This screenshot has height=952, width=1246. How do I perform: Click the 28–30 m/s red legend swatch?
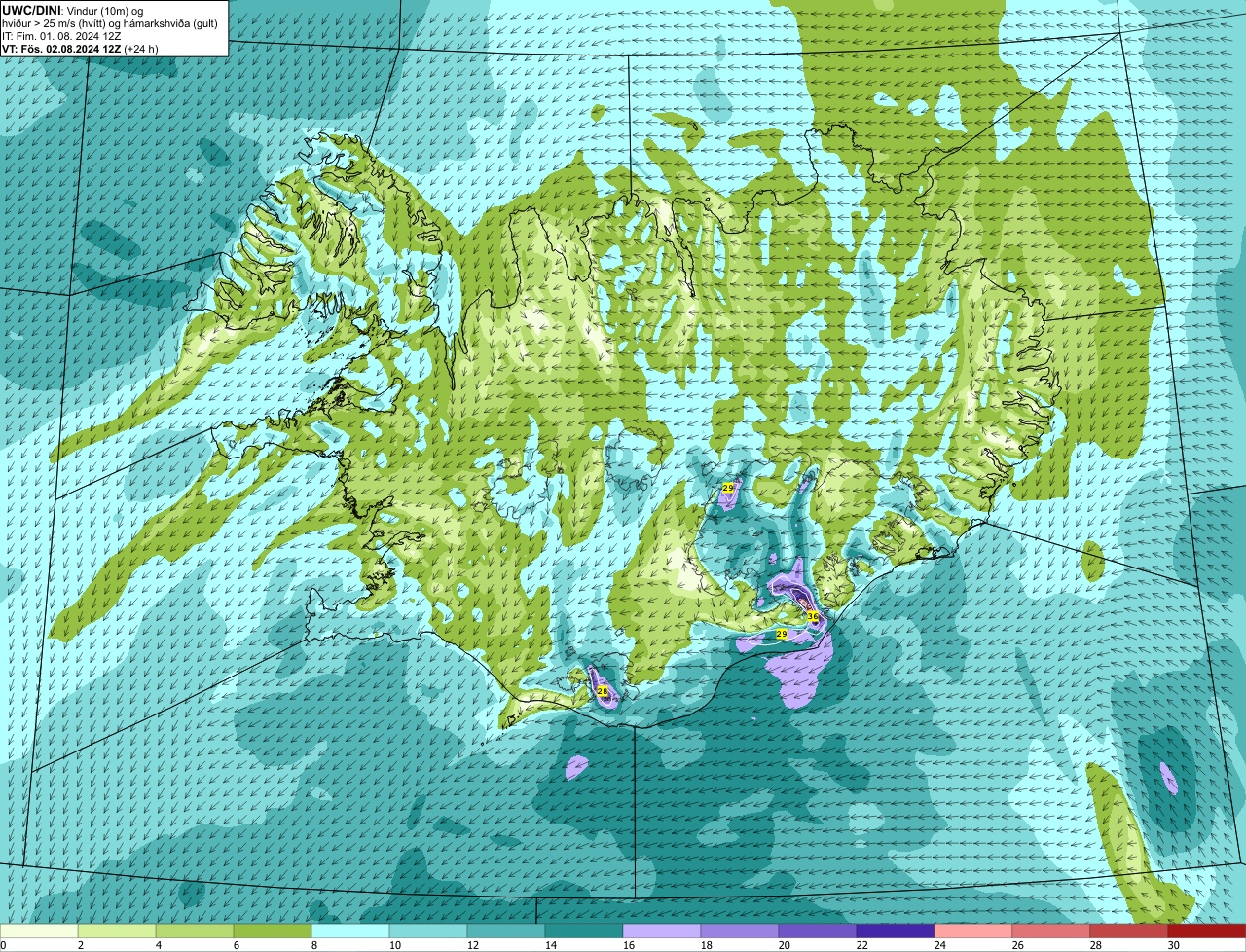click(1129, 932)
